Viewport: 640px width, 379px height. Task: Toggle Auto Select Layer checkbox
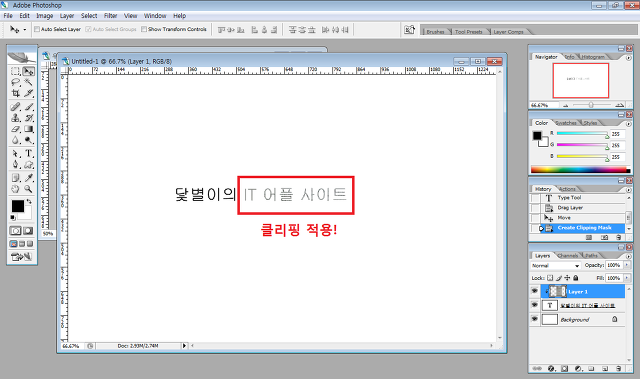point(37,29)
